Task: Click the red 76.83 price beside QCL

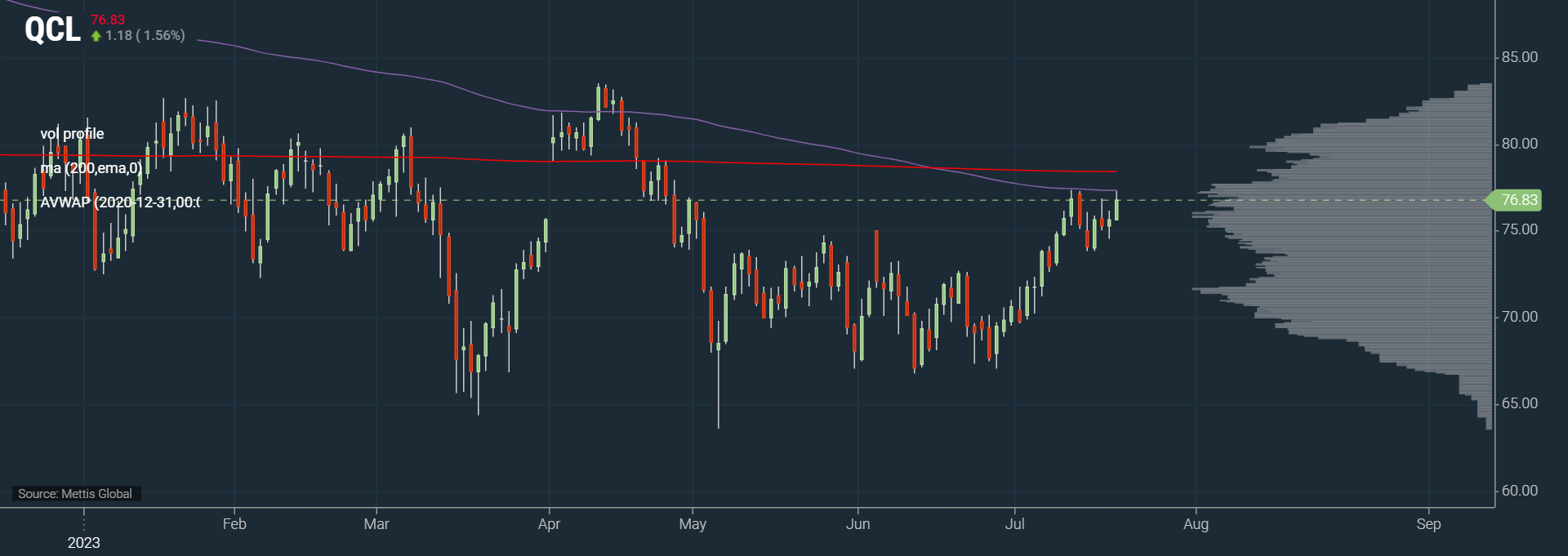Action: pos(108,20)
